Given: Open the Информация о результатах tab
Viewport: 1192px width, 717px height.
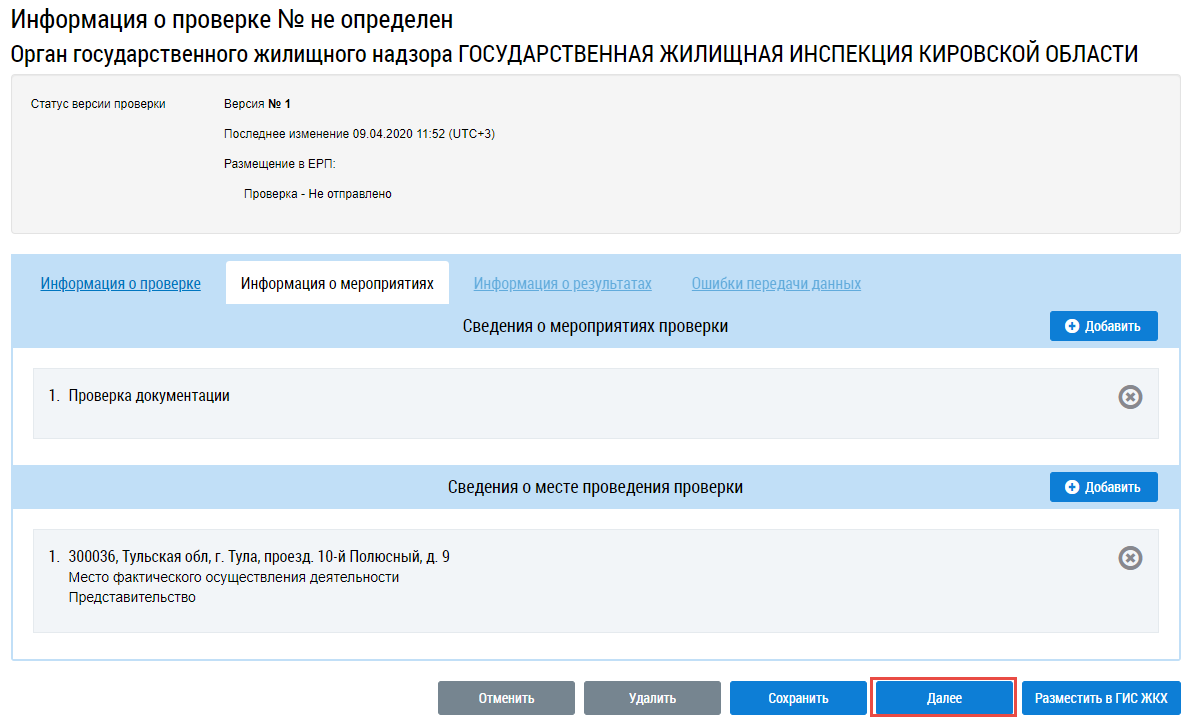Looking at the screenshot, I should click(562, 284).
